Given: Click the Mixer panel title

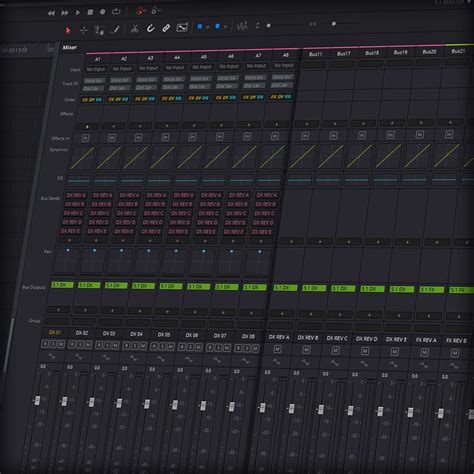Looking at the screenshot, I should pos(70,48).
